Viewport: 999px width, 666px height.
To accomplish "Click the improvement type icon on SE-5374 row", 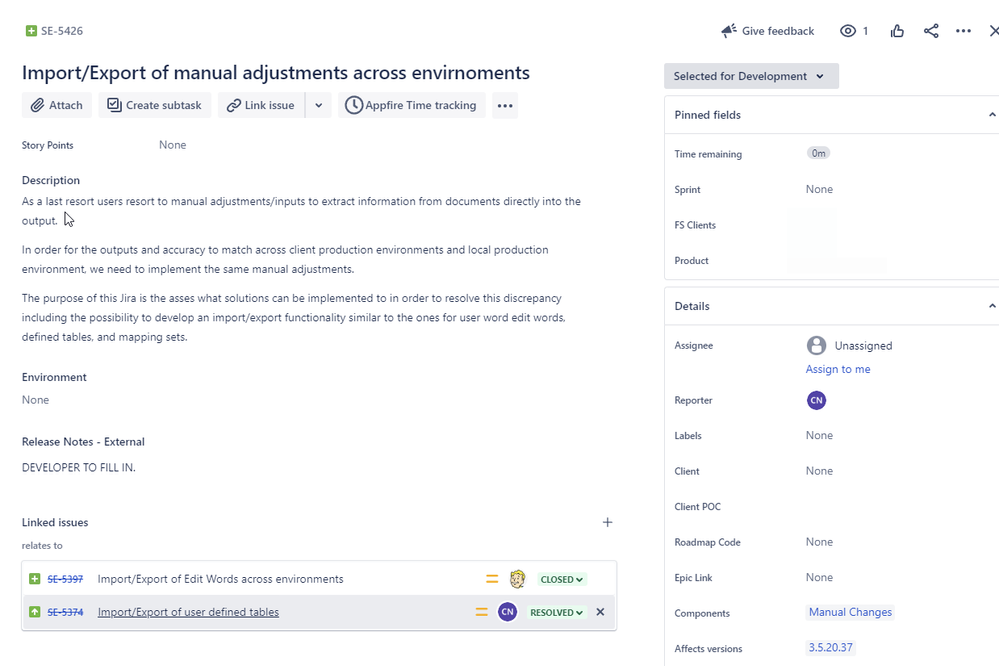I will coord(34,612).
